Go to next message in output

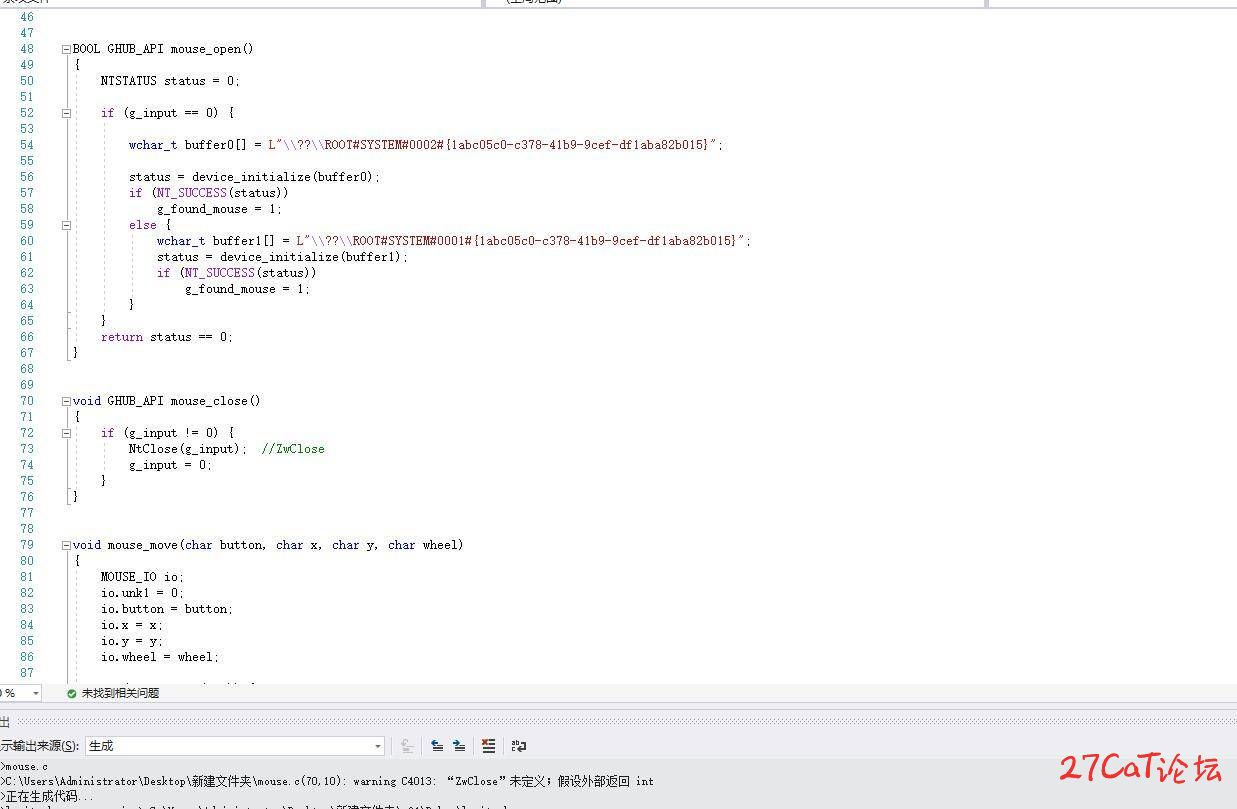point(459,746)
